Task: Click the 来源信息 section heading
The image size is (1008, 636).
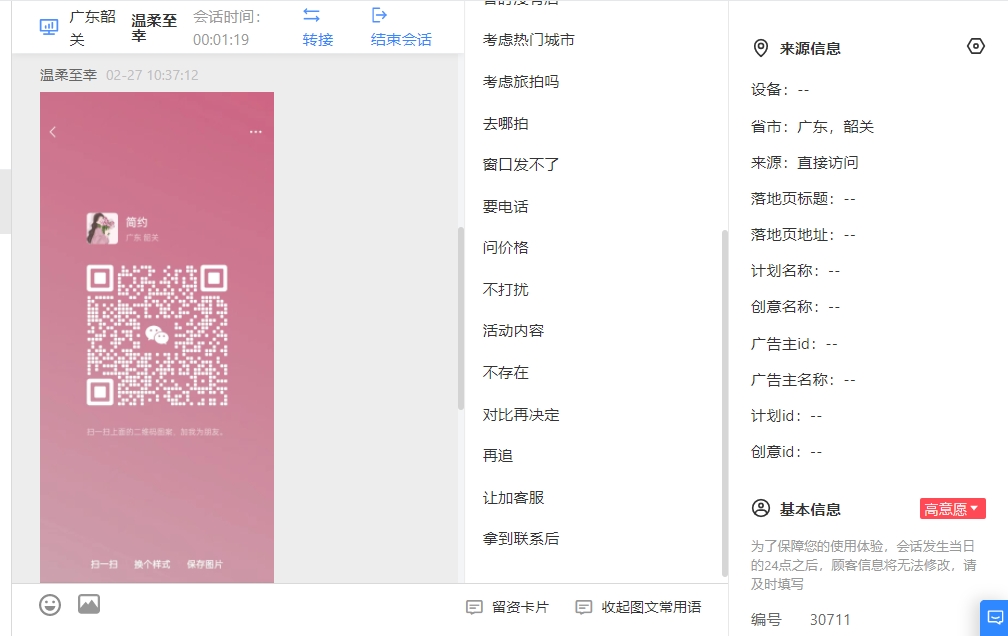Action: pos(810,49)
